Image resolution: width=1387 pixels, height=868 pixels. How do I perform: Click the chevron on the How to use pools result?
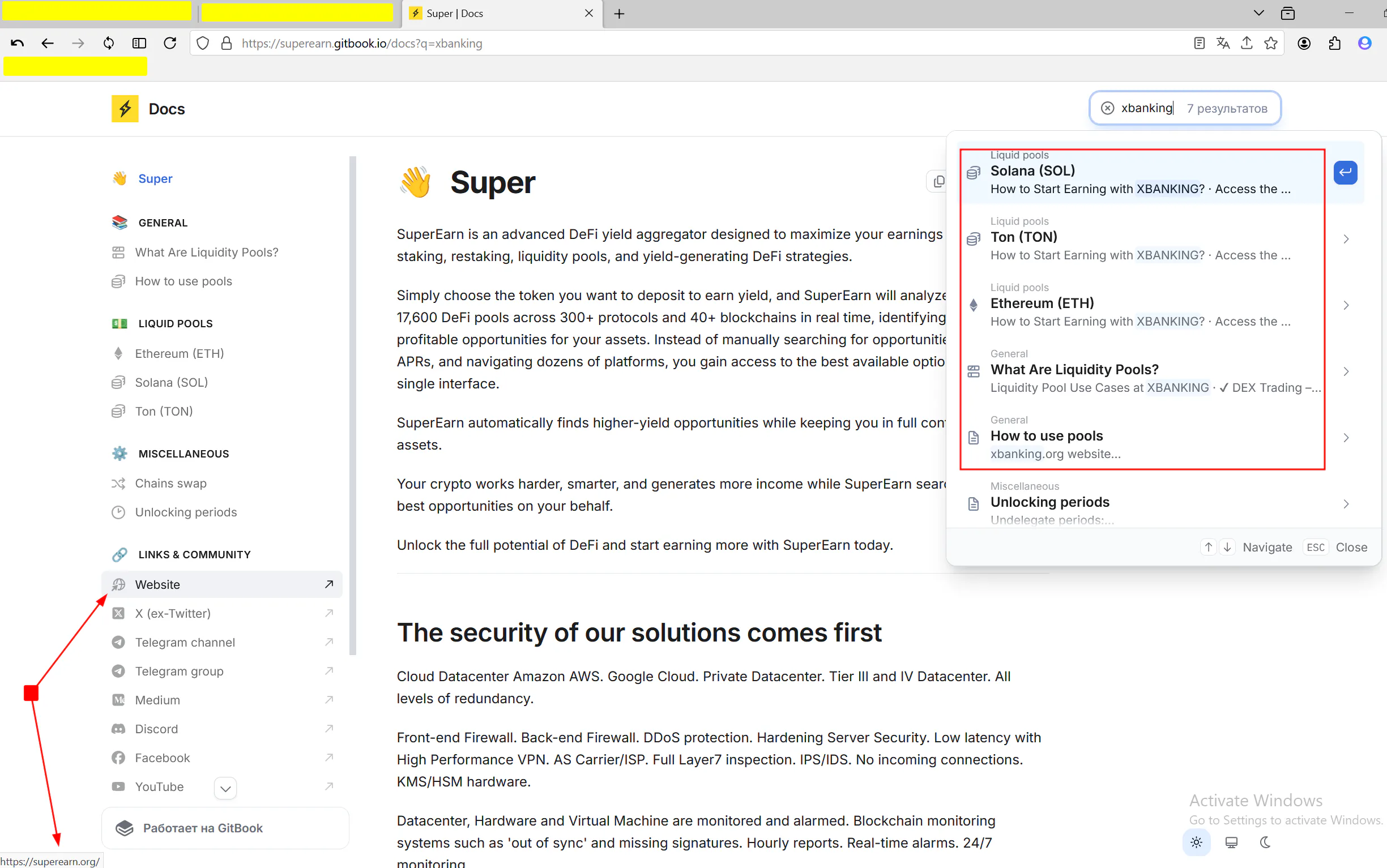pos(1346,438)
